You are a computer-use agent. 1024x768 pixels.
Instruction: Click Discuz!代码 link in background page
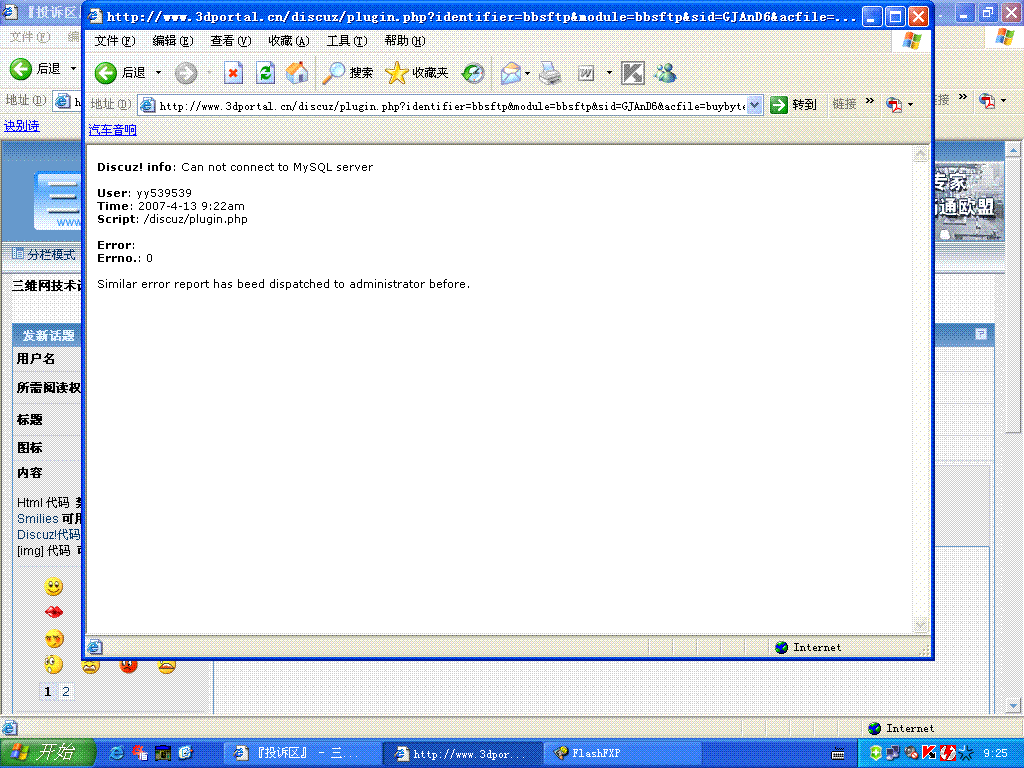pos(48,534)
